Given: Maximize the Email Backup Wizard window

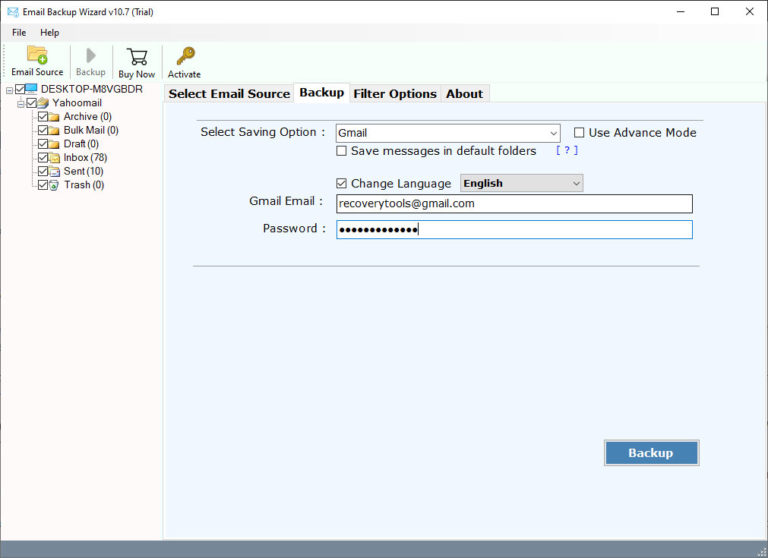Looking at the screenshot, I should (715, 12).
